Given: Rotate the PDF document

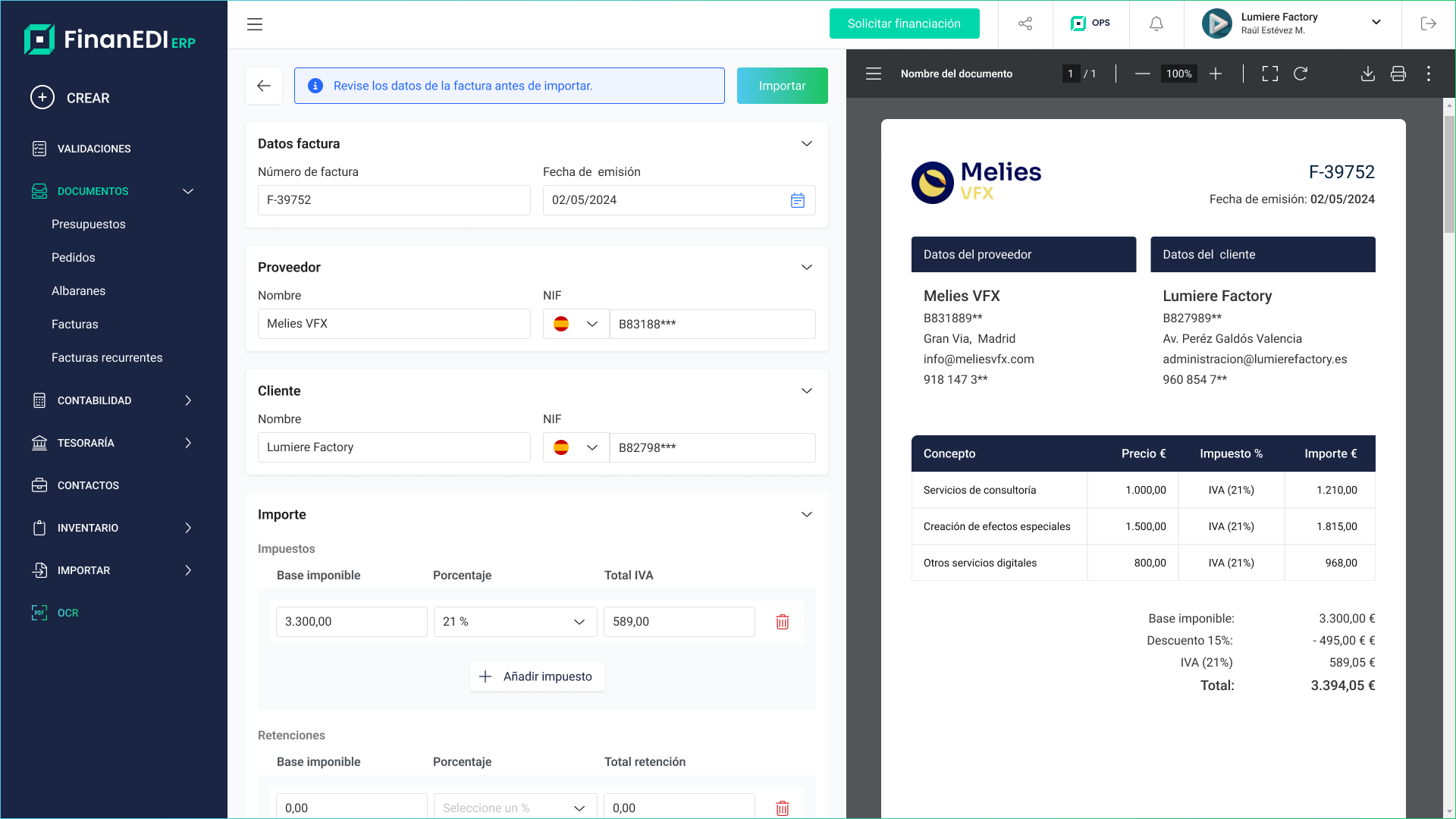Looking at the screenshot, I should 1301,74.
